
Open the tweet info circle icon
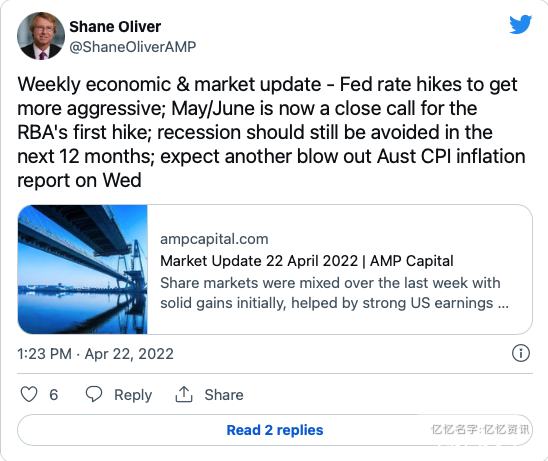521,353
